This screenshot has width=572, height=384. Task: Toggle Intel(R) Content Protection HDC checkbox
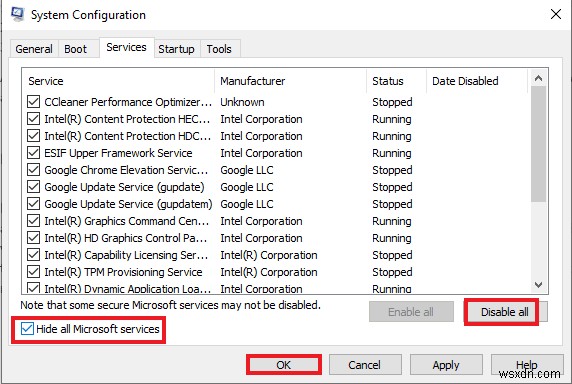34,136
